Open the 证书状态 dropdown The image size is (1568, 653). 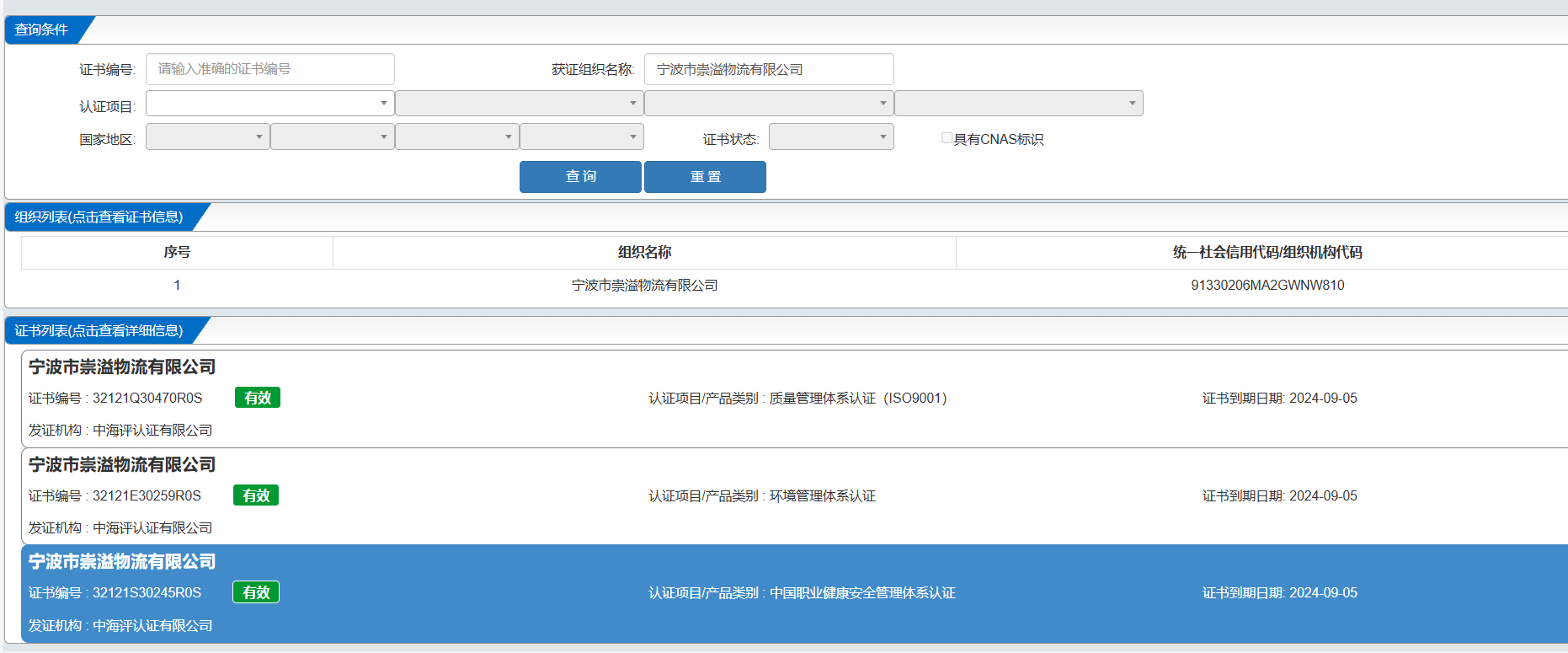(831, 136)
